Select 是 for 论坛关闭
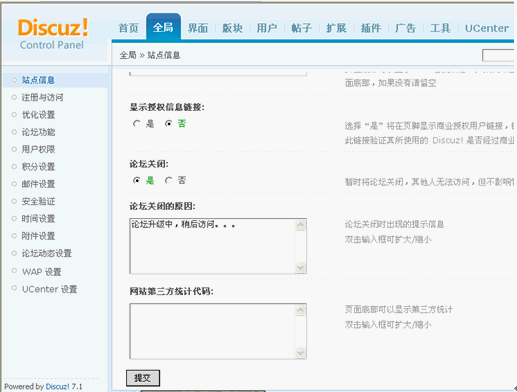This screenshot has width=517, height=392. click(x=137, y=180)
